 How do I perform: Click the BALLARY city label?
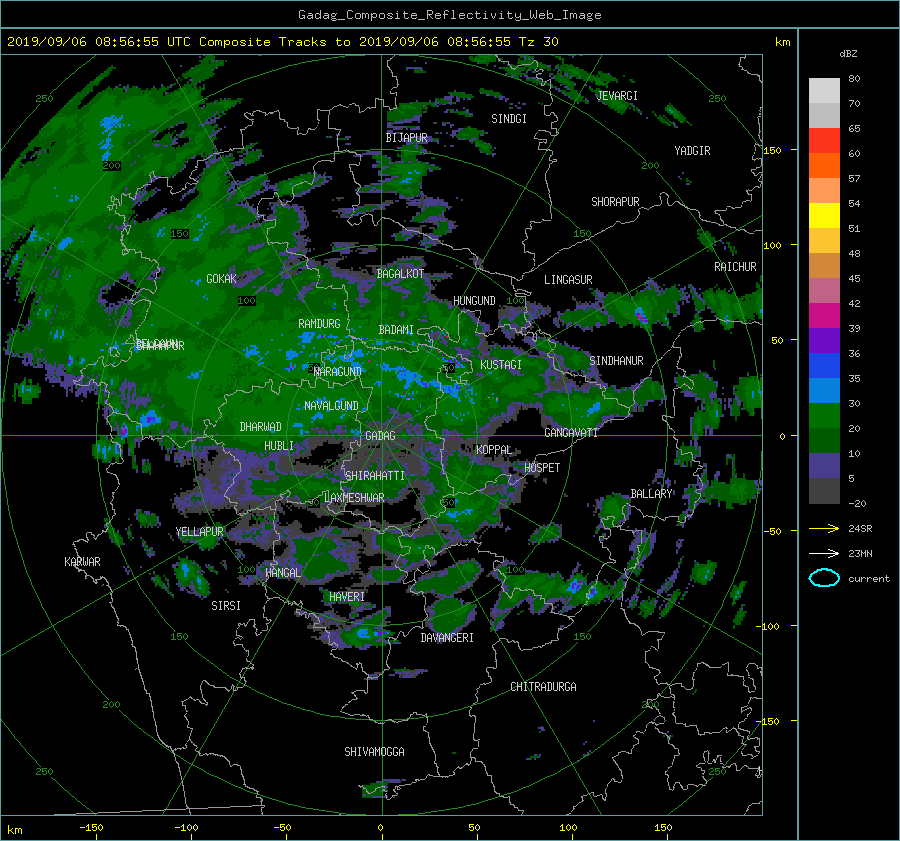click(x=651, y=494)
